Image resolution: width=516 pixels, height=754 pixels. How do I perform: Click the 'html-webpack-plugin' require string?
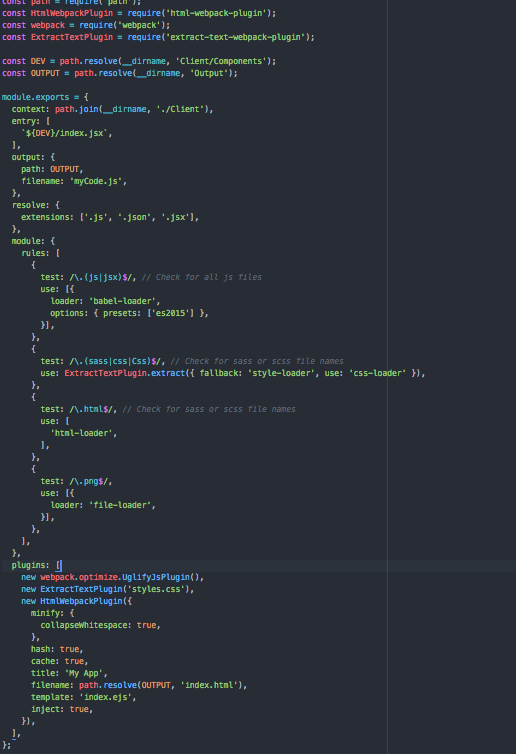pyautogui.click(x=218, y=13)
